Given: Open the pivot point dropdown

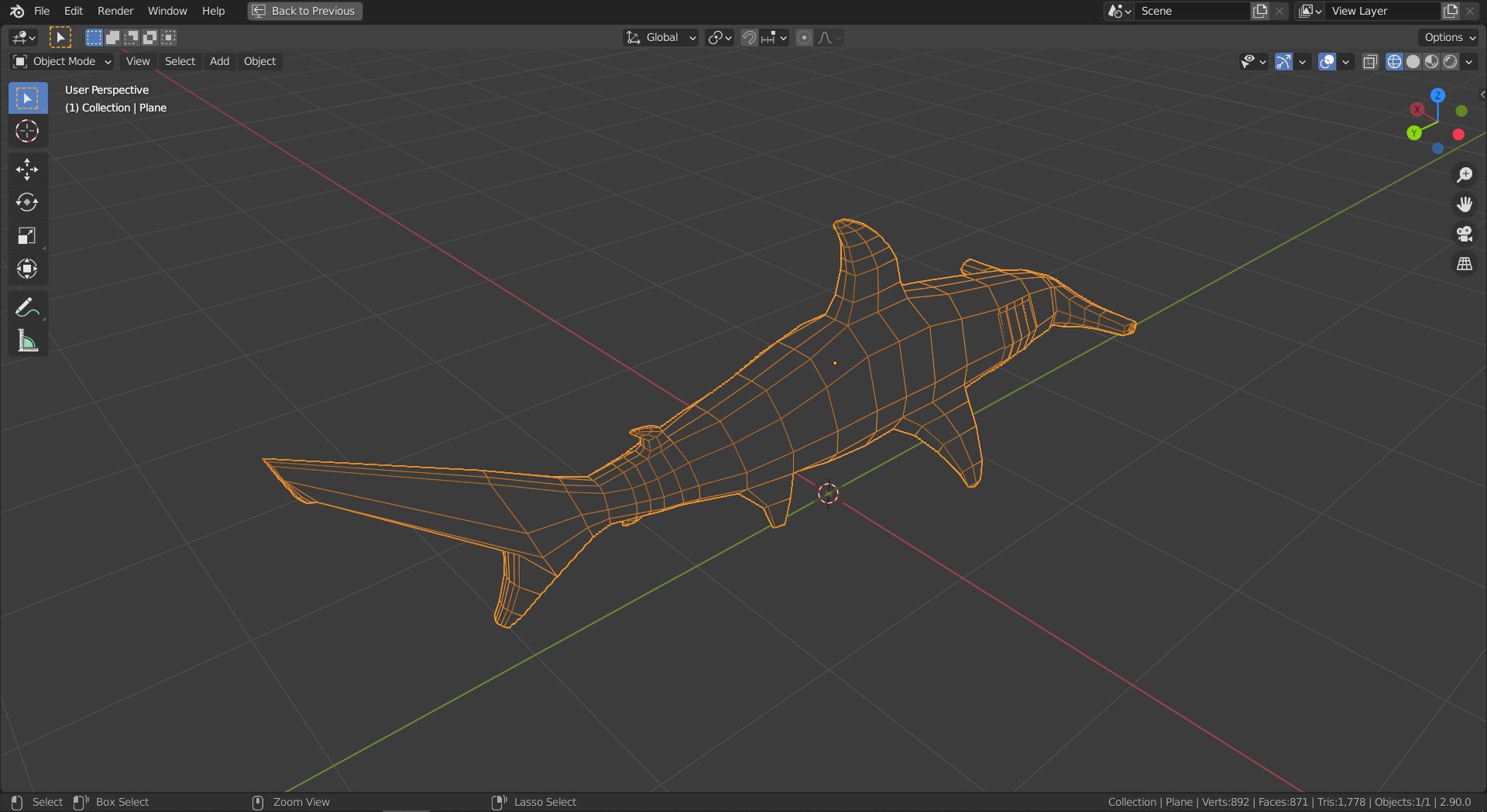Looking at the screenshot, I should click(x=719, y=37).
